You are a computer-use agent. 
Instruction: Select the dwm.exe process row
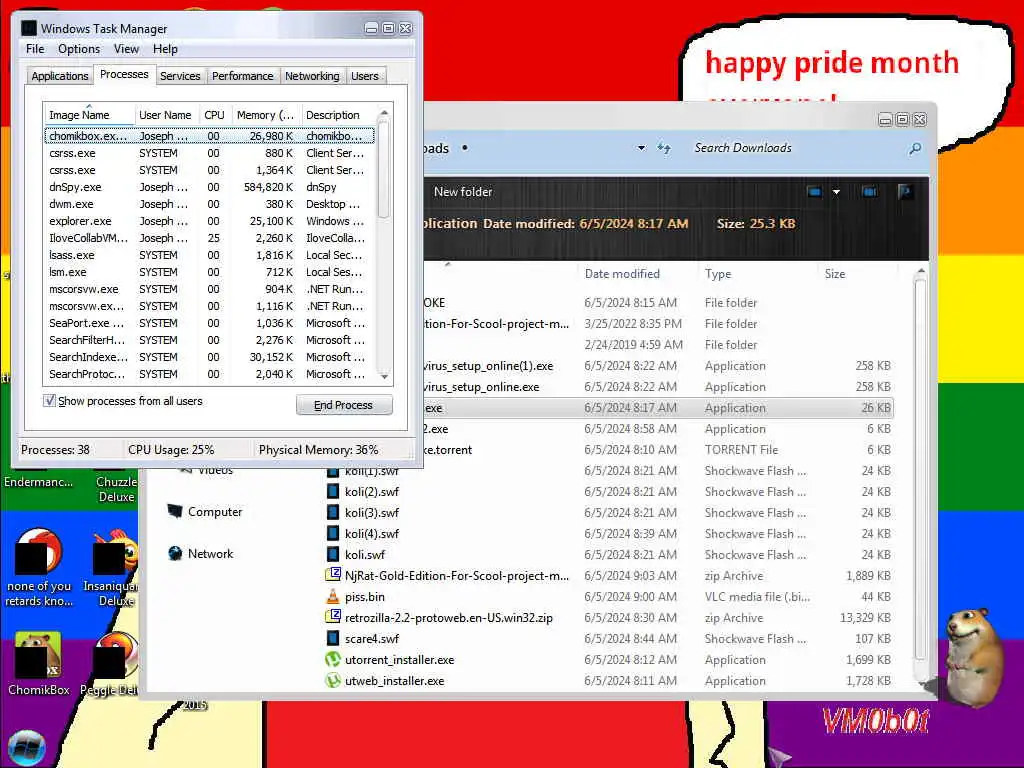point(209,204)
